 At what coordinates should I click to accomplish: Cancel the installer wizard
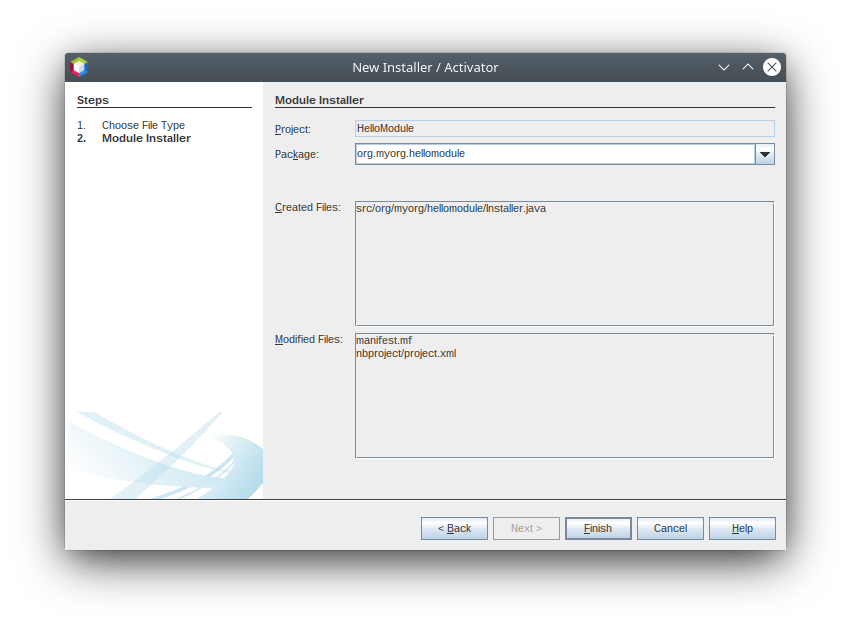click(670, 528)
